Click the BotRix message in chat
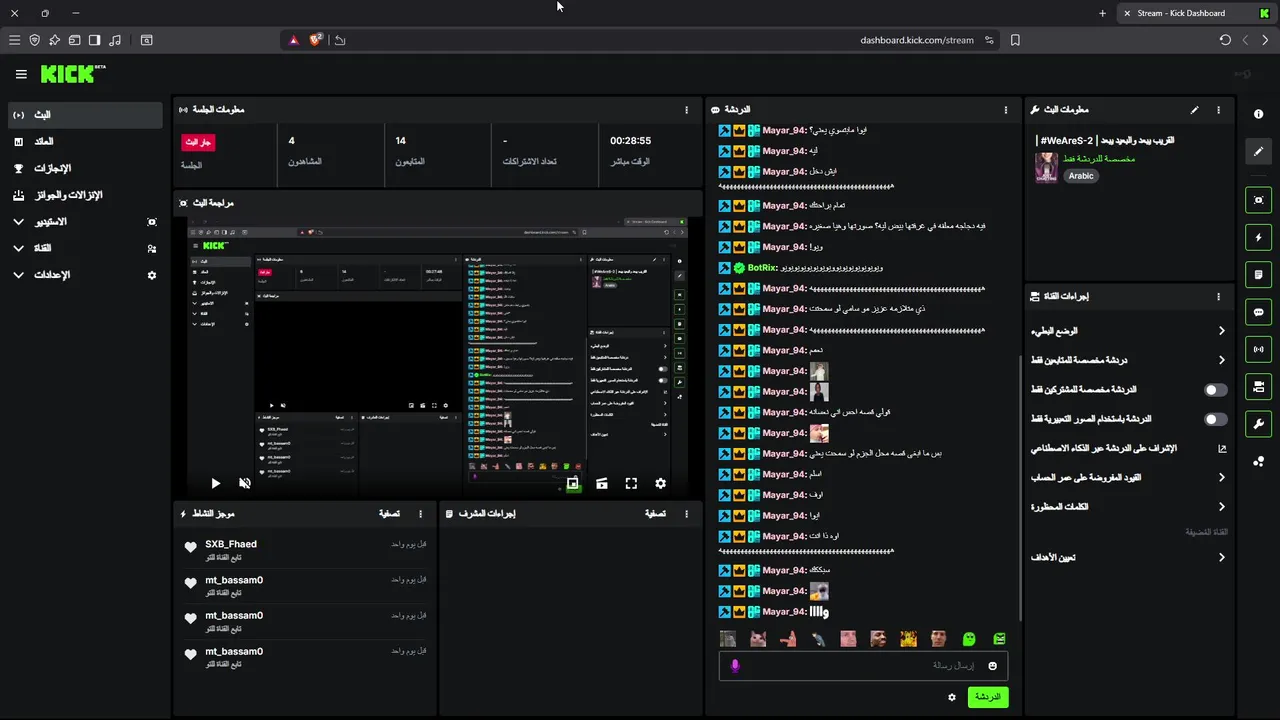This screenshot has height=720, width=1280. [802, 268]
